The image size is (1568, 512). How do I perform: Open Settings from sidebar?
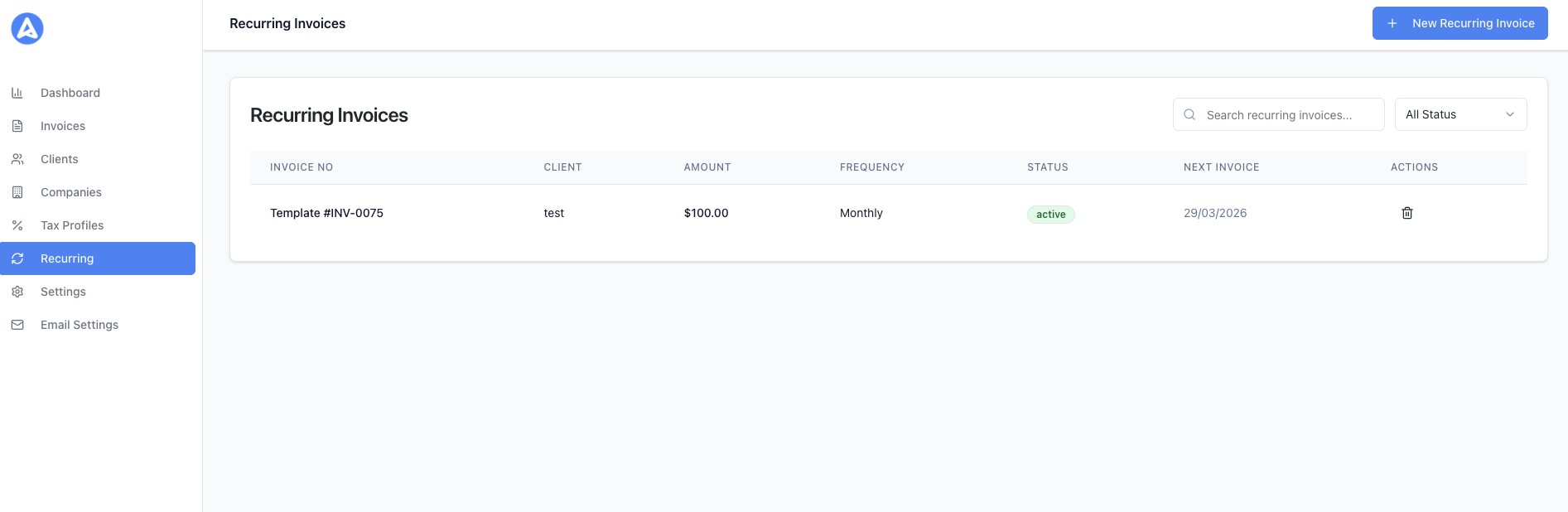click(98, 292)
